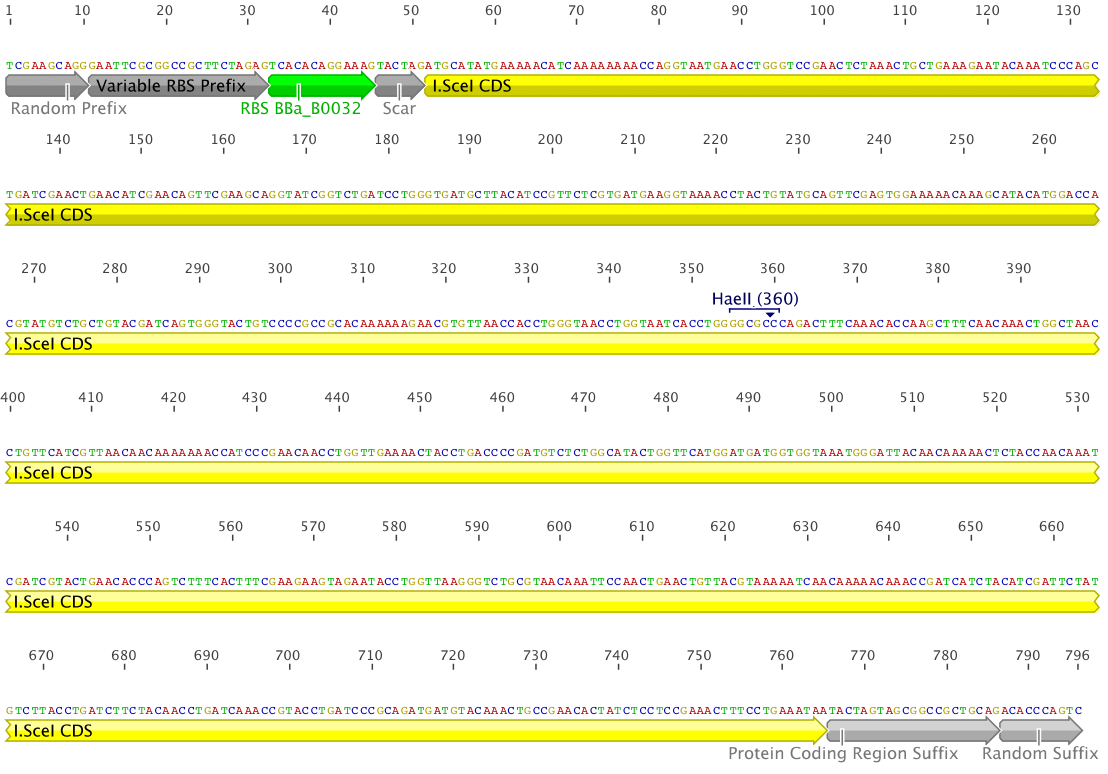The height and width of the screenshot is (774, 1108).
Task: Click the Scar annotation arrow
Action: (x=397, y=87)
